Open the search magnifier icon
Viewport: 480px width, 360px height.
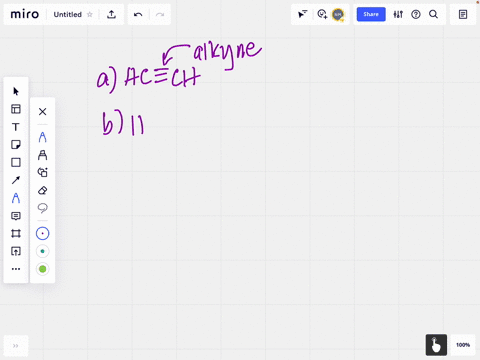click(x=433, y=14)
